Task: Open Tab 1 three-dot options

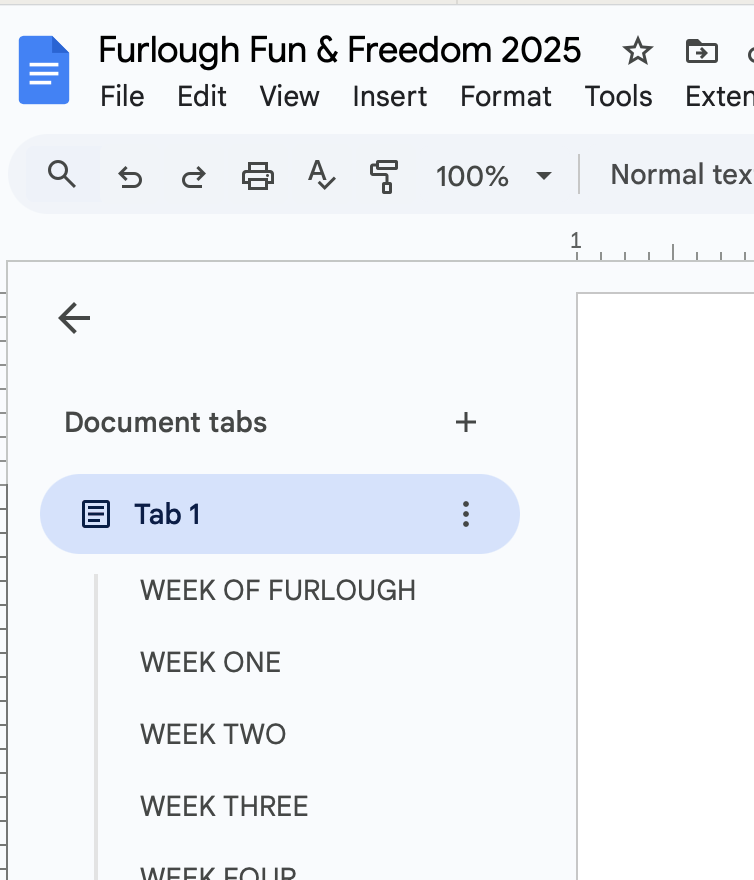Action: (465, 514)
